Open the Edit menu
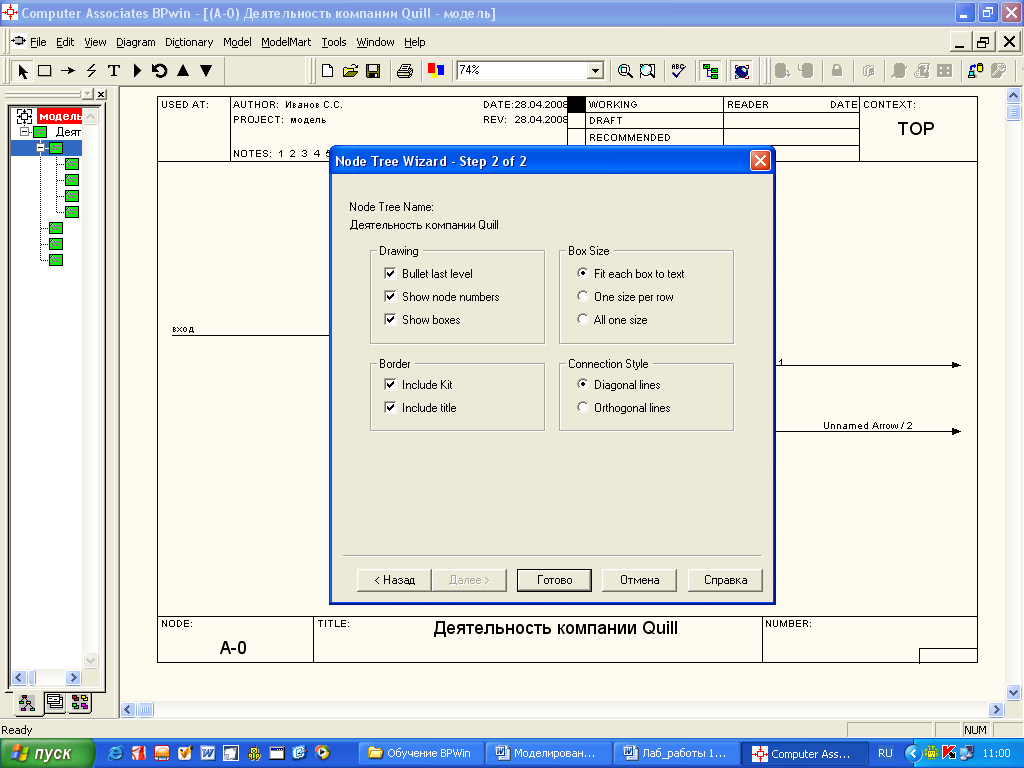The image size is (1024, 768). pyautogui.click(x=65, y=42)
